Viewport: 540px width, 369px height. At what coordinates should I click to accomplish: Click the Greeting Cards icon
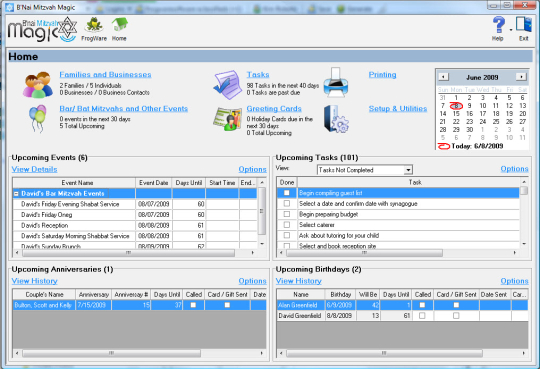click(x=227, y=119)
